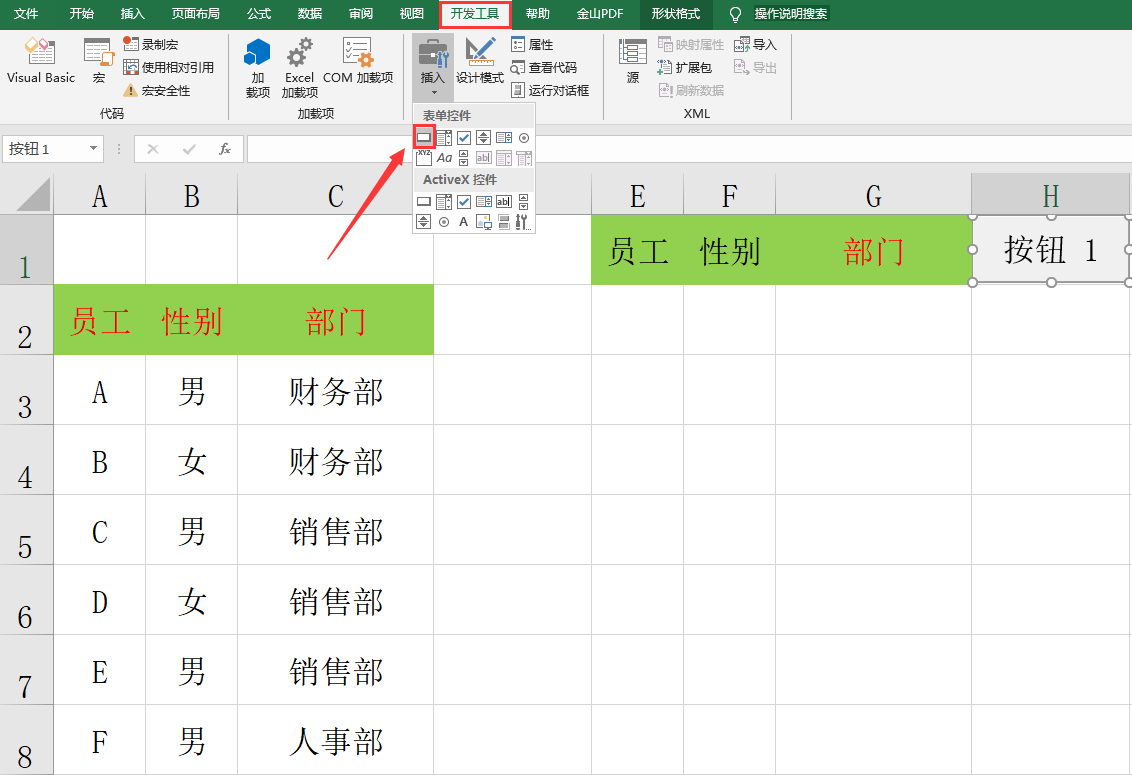Image resolution: width=1132 pixels, height=775 pixels.
Task: Select row header 5
Action: (x=26, y=530)
